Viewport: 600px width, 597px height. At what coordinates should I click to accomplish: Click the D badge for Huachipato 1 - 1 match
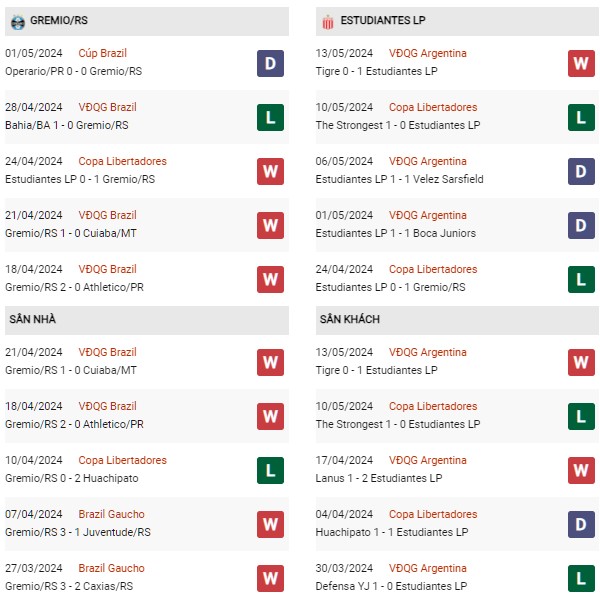(x=581, y=524)
